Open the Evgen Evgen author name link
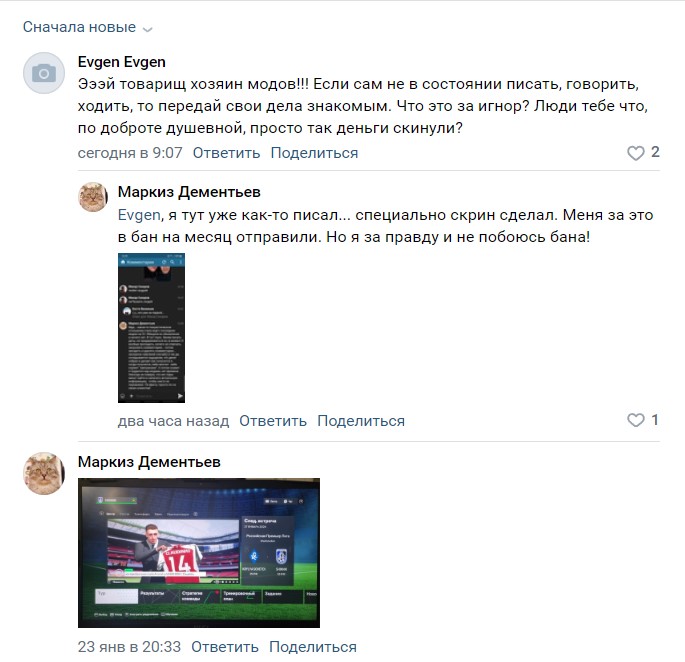Screen dimensions: 685x662 (121, 62)
